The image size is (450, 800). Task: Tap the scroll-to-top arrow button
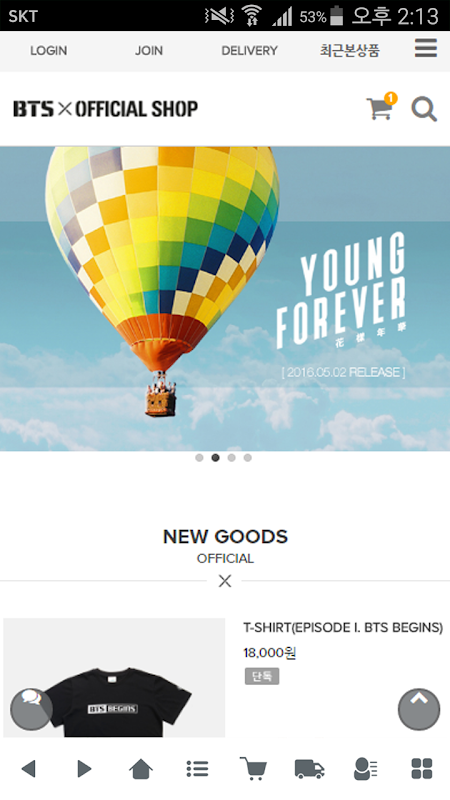[419, 709]
